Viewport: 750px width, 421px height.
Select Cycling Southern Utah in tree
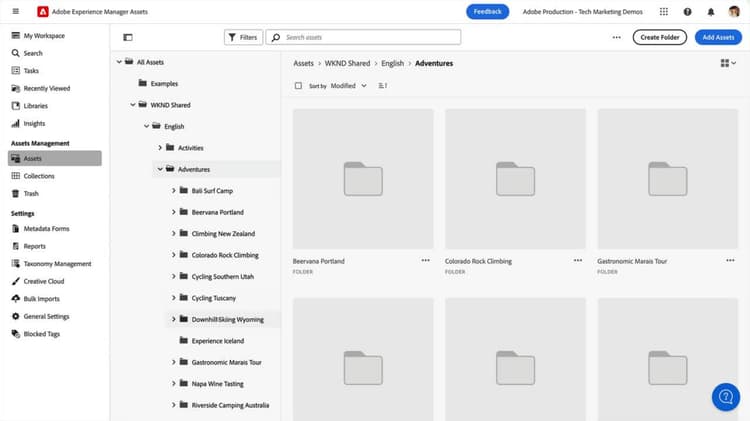(222, 277)
